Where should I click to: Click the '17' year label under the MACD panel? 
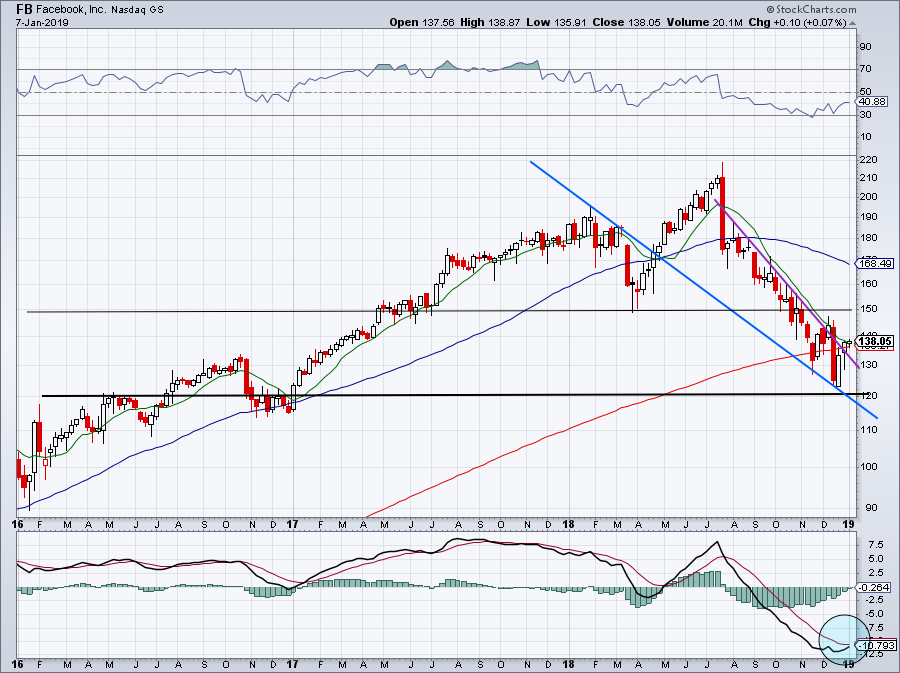pyautogui.click(x=292, y=664)
